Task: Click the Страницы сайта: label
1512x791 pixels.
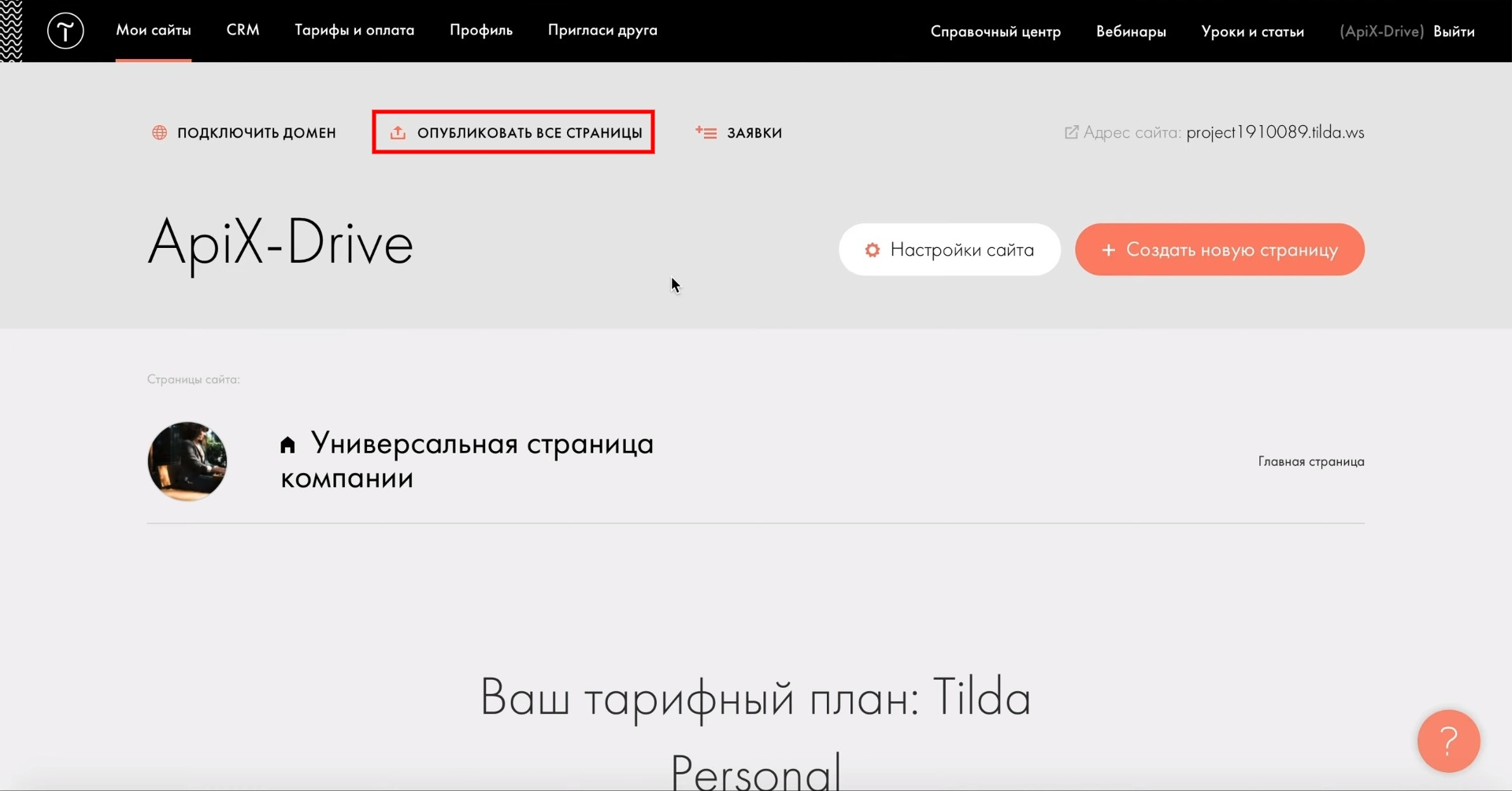Action: point(193,379)
